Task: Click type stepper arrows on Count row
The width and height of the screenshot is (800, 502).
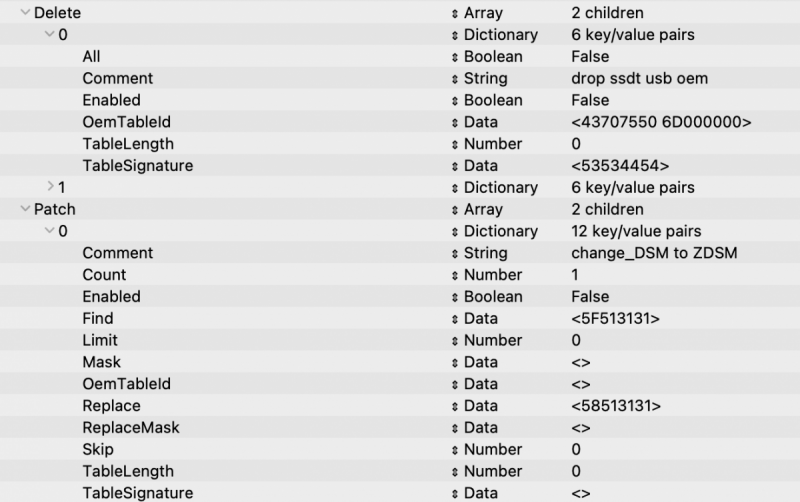Action: point(454,275)
